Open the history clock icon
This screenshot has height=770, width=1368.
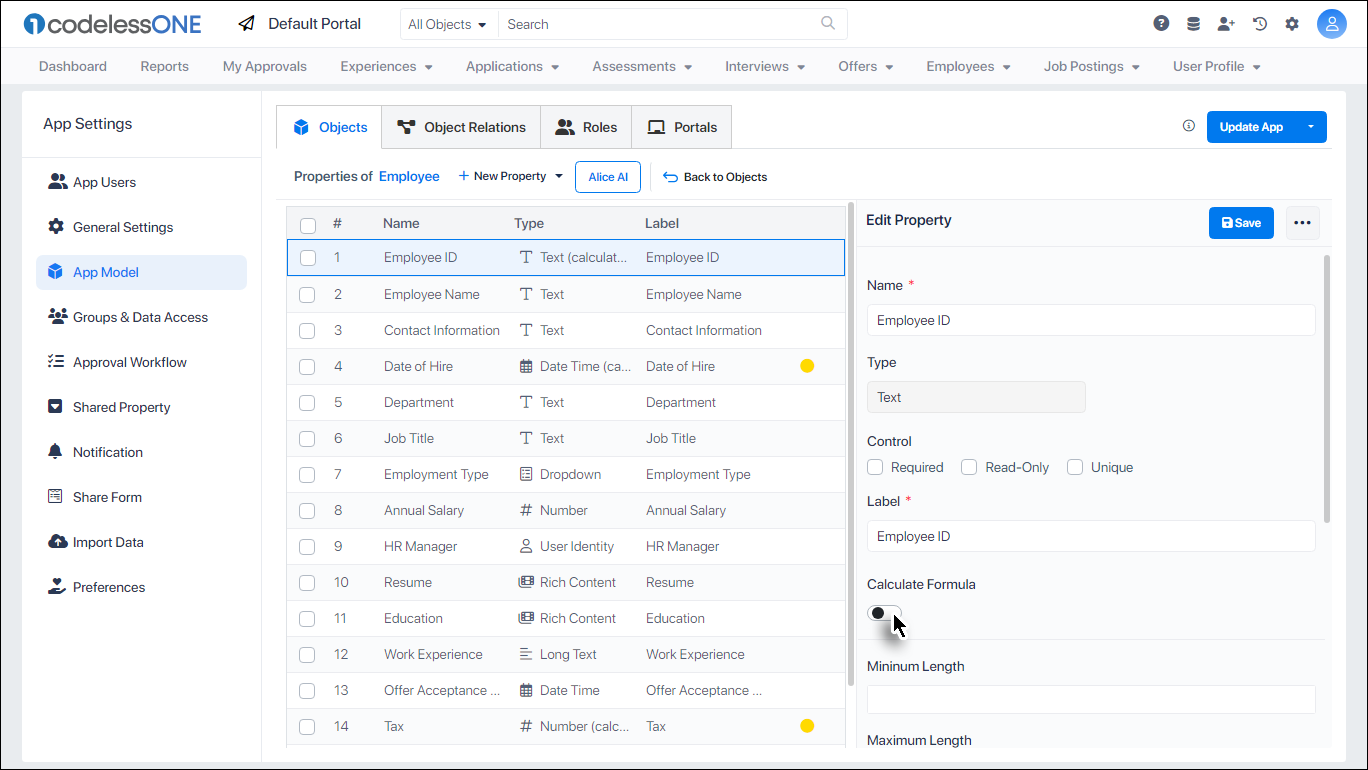(x=1260, y=23)
